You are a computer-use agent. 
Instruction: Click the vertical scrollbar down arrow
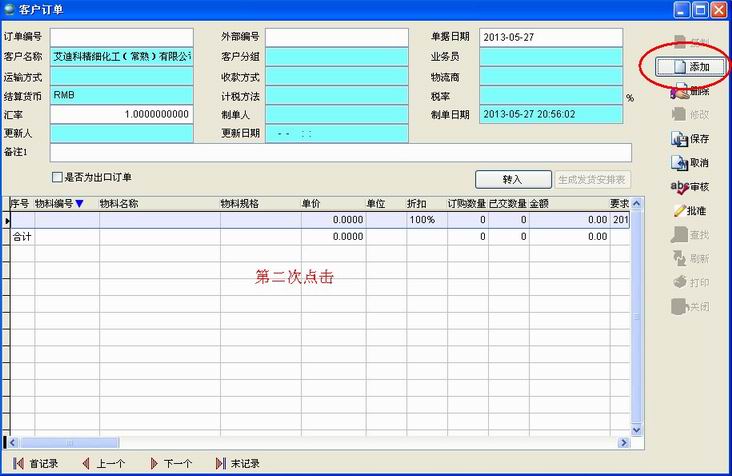tap(624, 429)
